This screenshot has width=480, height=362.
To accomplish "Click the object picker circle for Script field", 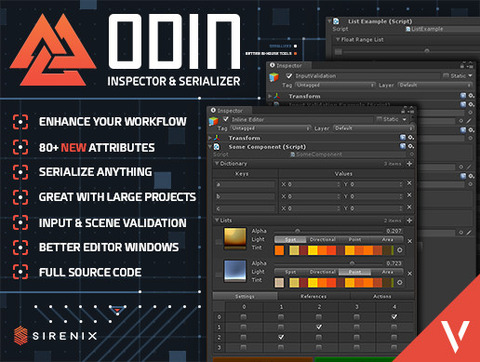I will coord(412,154).
